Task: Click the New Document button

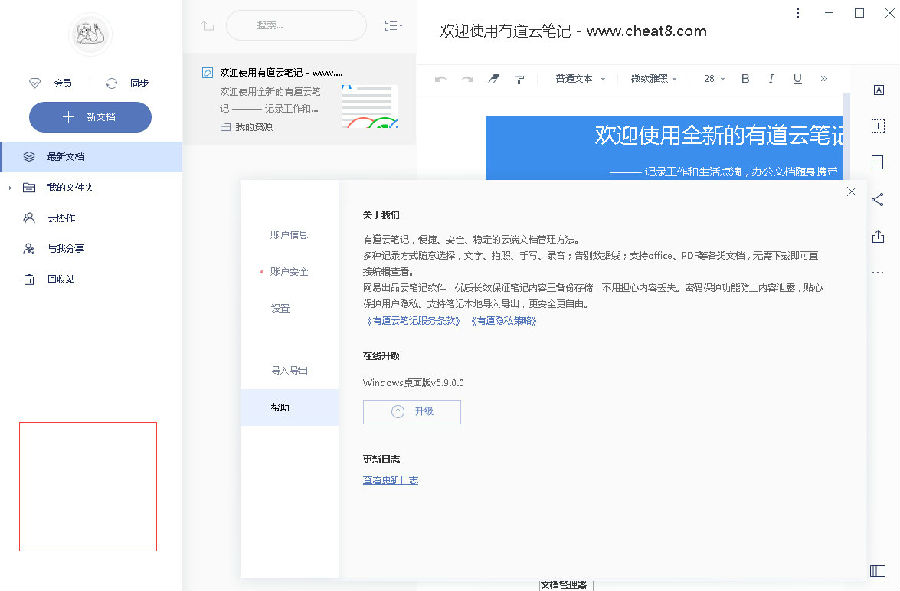Action: point(91,117)
